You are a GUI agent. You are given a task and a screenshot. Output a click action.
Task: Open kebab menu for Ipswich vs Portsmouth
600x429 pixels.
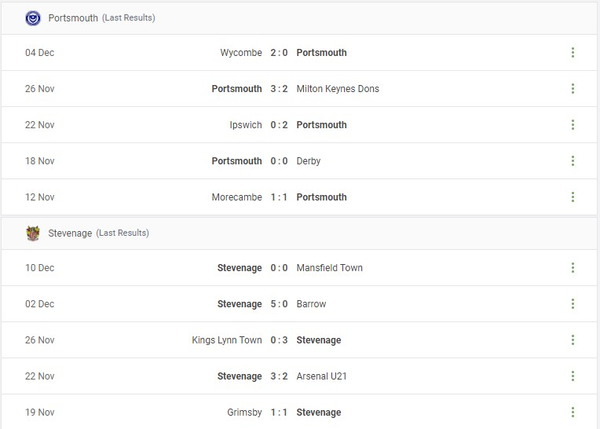(x=573, y=125)
